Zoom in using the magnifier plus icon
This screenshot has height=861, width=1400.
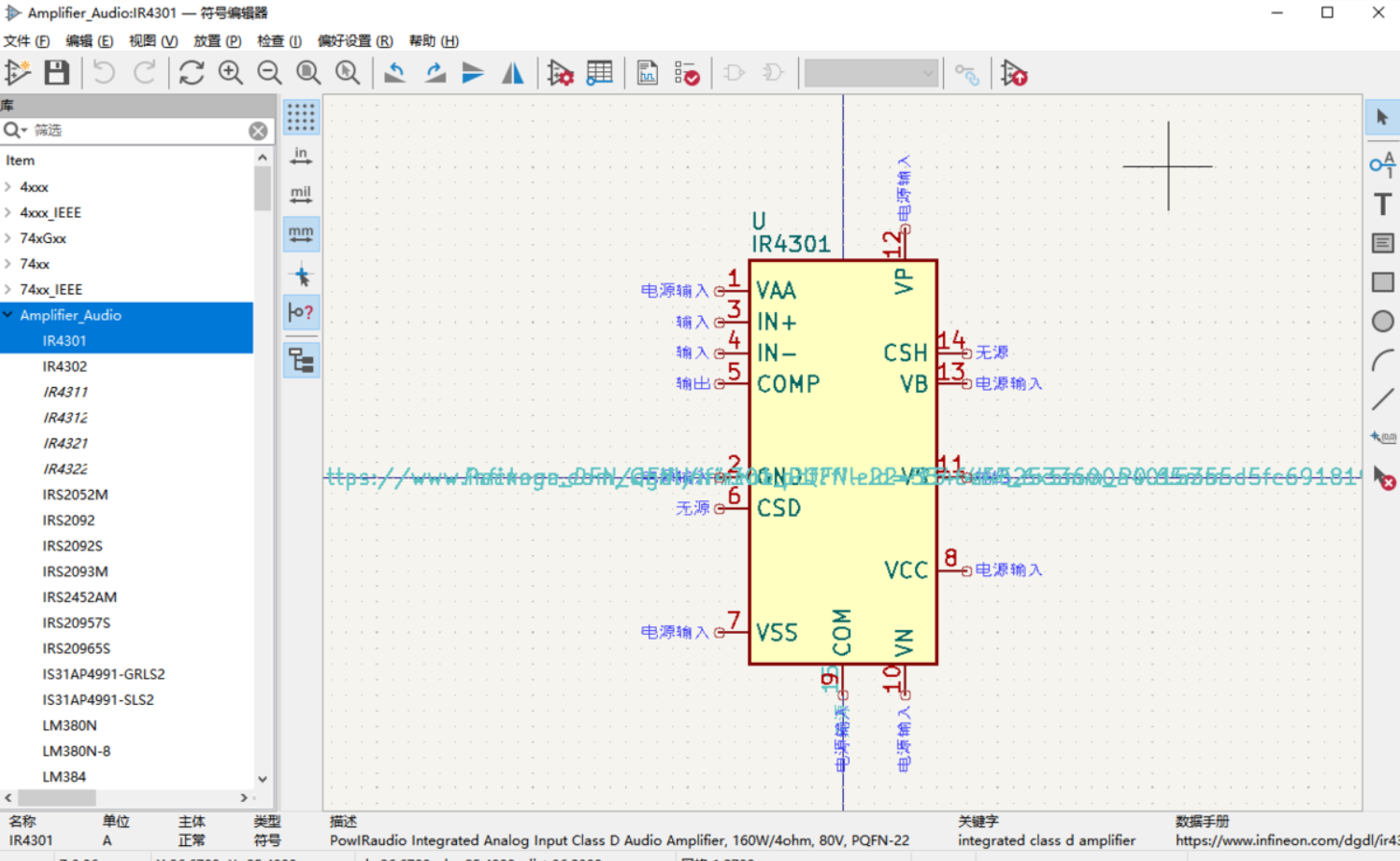tap(231, 73)
